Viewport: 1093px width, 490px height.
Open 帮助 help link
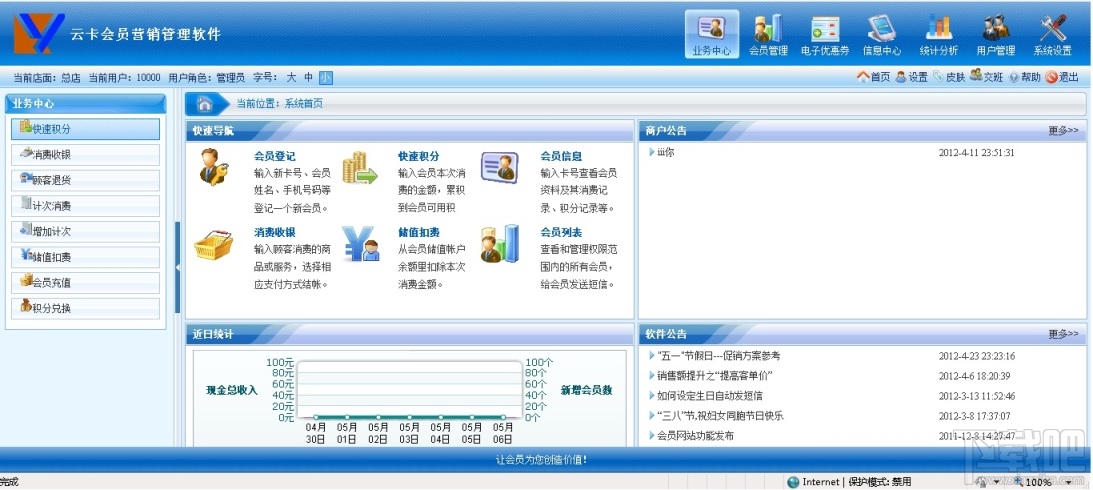tap(1025, 77)
